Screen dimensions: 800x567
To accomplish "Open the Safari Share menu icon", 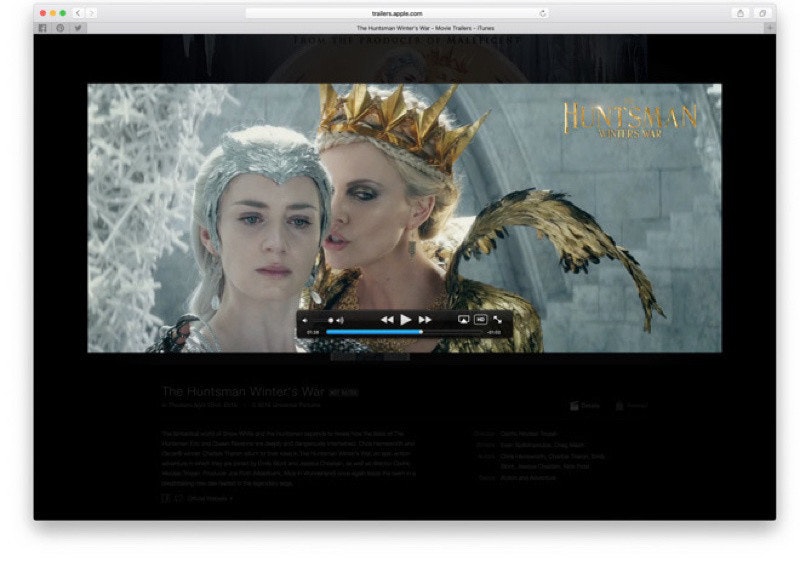I will coord(740,13).
